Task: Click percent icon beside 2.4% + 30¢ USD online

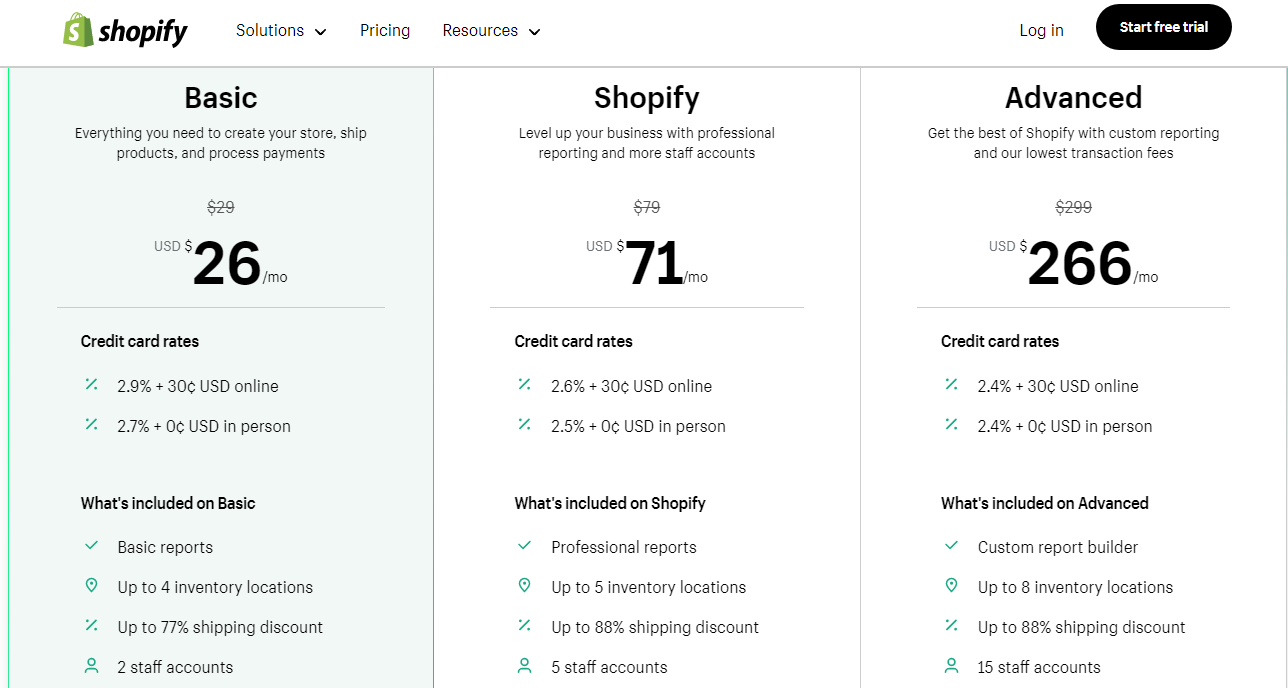Action: 951,385
